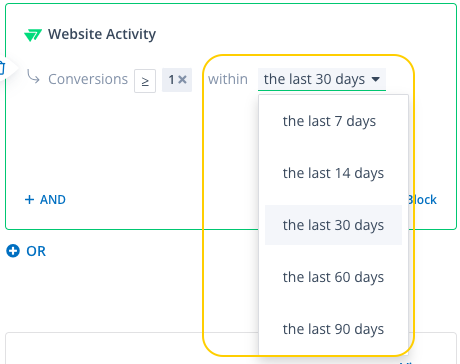This screenshot has height=364, width=460.
Task: Click the trash delete icon at left edge
Action: [2, 68]
